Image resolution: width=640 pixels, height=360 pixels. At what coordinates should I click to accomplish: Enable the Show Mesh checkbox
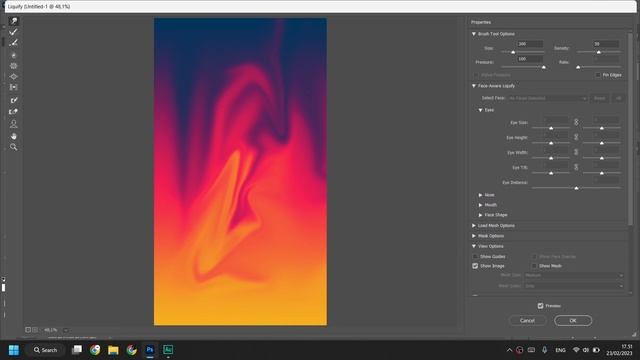534,266
